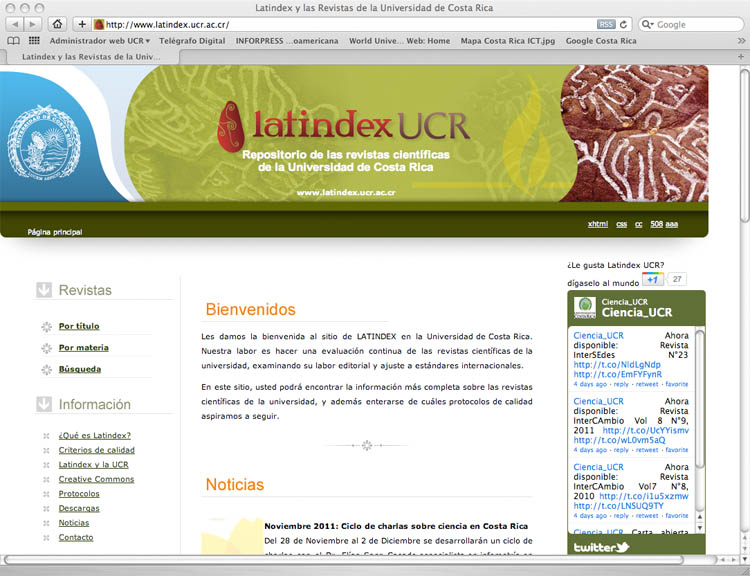This screenshot has width=750, height=576.
Task: Click the Universidad de Costa Rica seal
Action: pyautogui.click(x=44, y=142)
